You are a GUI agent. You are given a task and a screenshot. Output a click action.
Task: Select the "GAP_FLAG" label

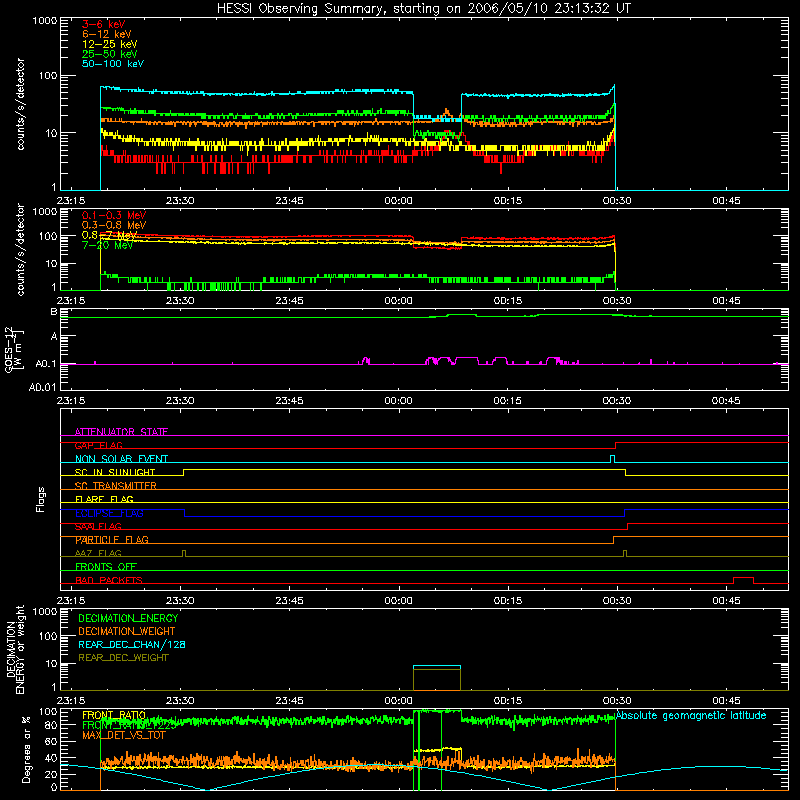tap(98, 445)
